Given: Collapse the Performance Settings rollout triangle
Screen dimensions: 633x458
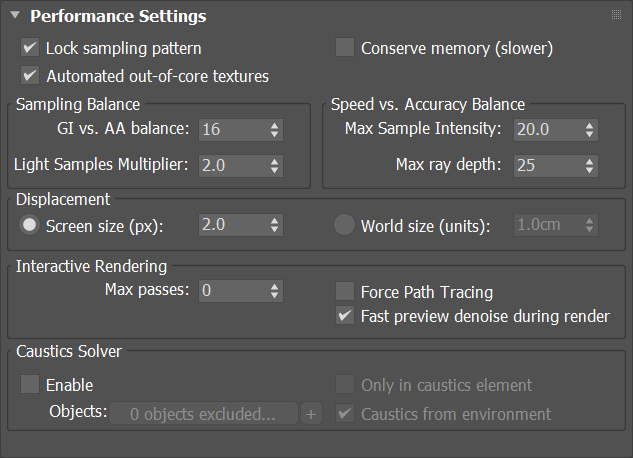Looking at the screenshot, I should (x=15, y=15).
